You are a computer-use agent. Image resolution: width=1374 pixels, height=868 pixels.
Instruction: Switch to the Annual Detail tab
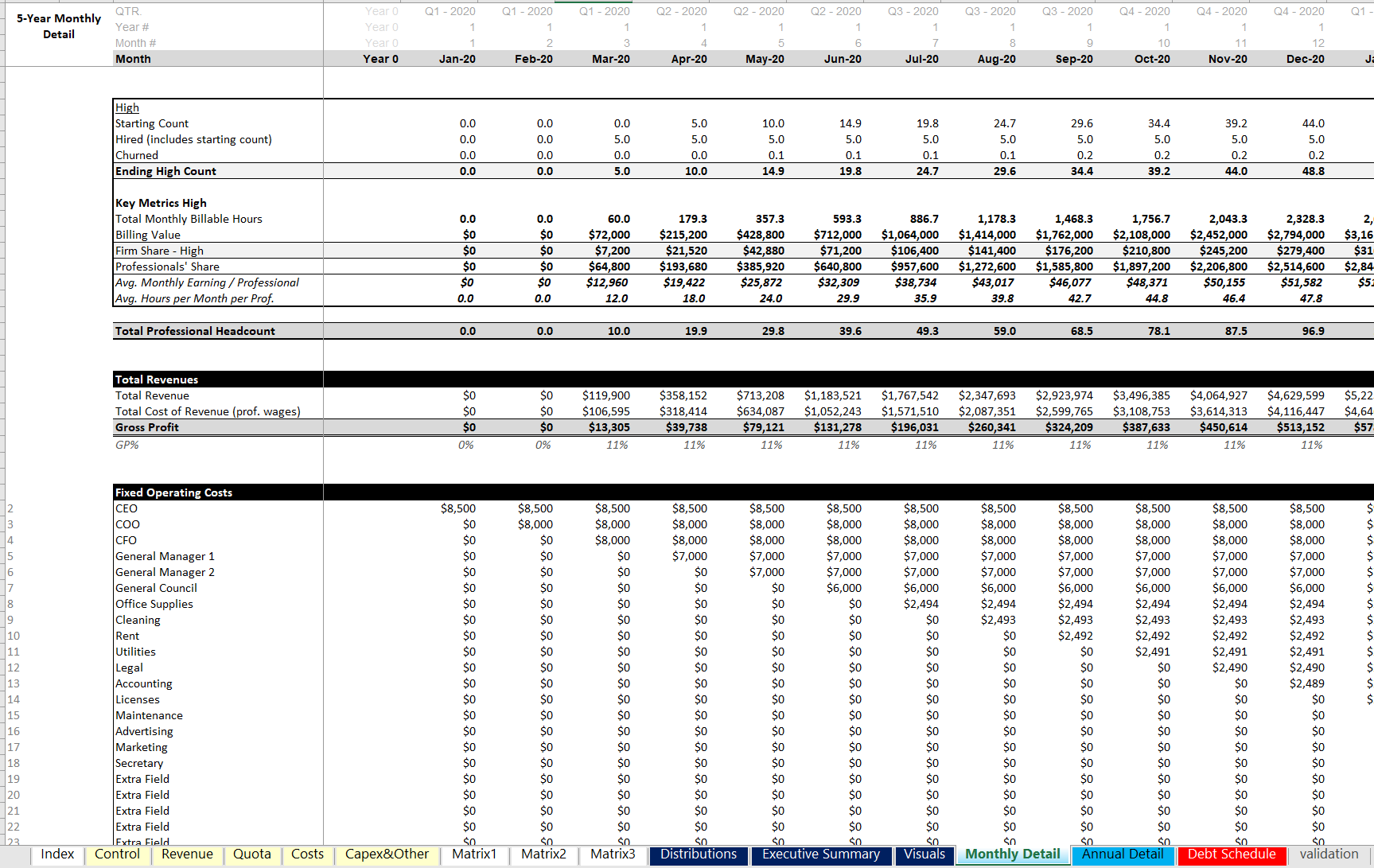coord(1123,854)
